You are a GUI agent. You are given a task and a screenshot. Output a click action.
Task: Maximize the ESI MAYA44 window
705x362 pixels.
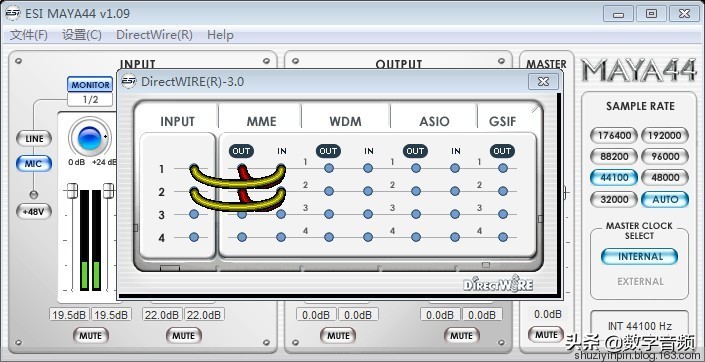coord(651,14)
